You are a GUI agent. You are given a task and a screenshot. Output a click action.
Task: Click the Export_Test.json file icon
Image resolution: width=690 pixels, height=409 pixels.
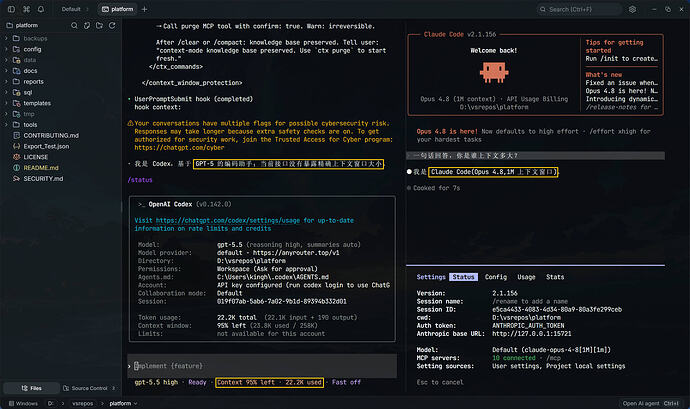16,146
